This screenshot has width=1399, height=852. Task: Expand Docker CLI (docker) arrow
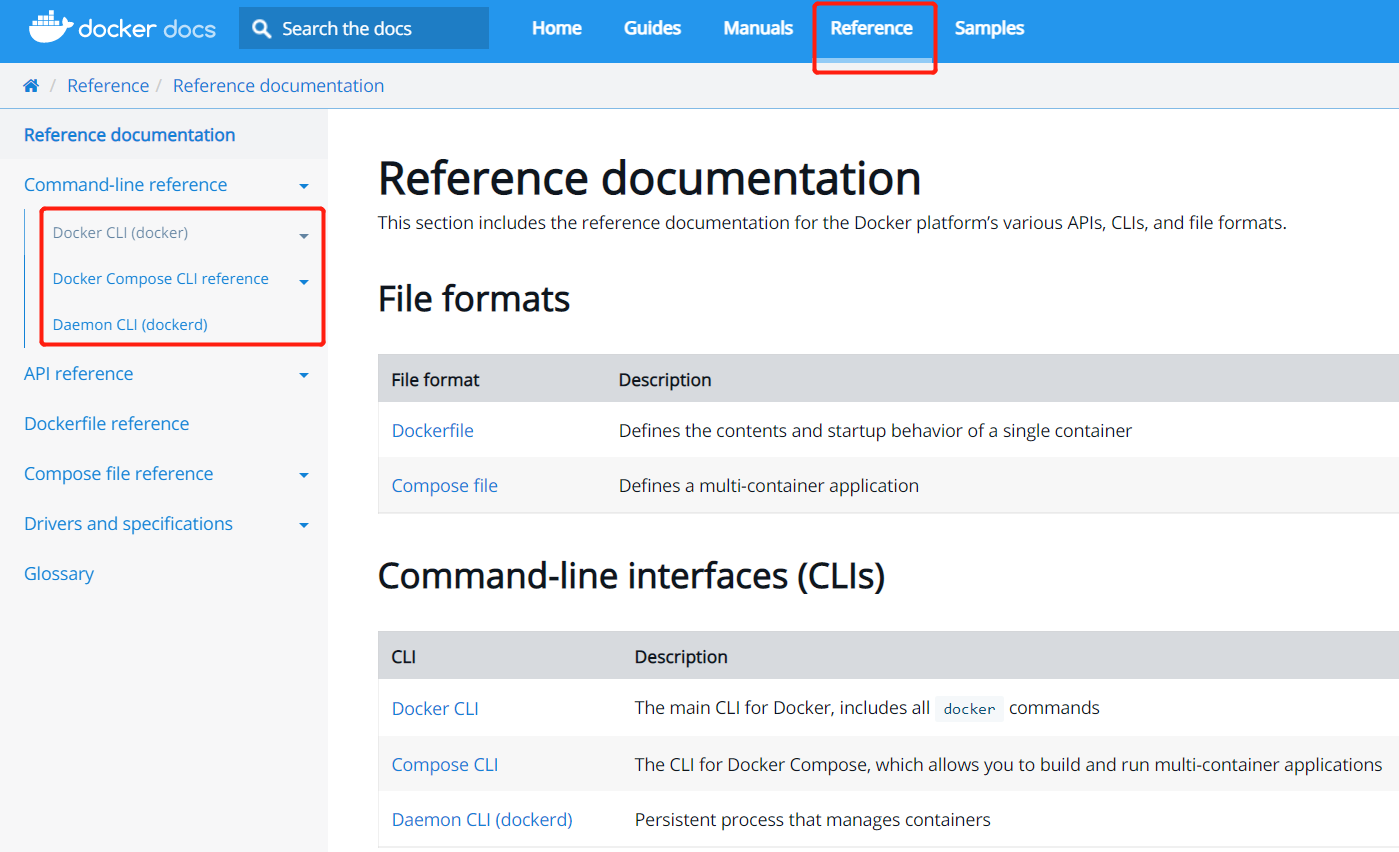click(x=304, y=236)
